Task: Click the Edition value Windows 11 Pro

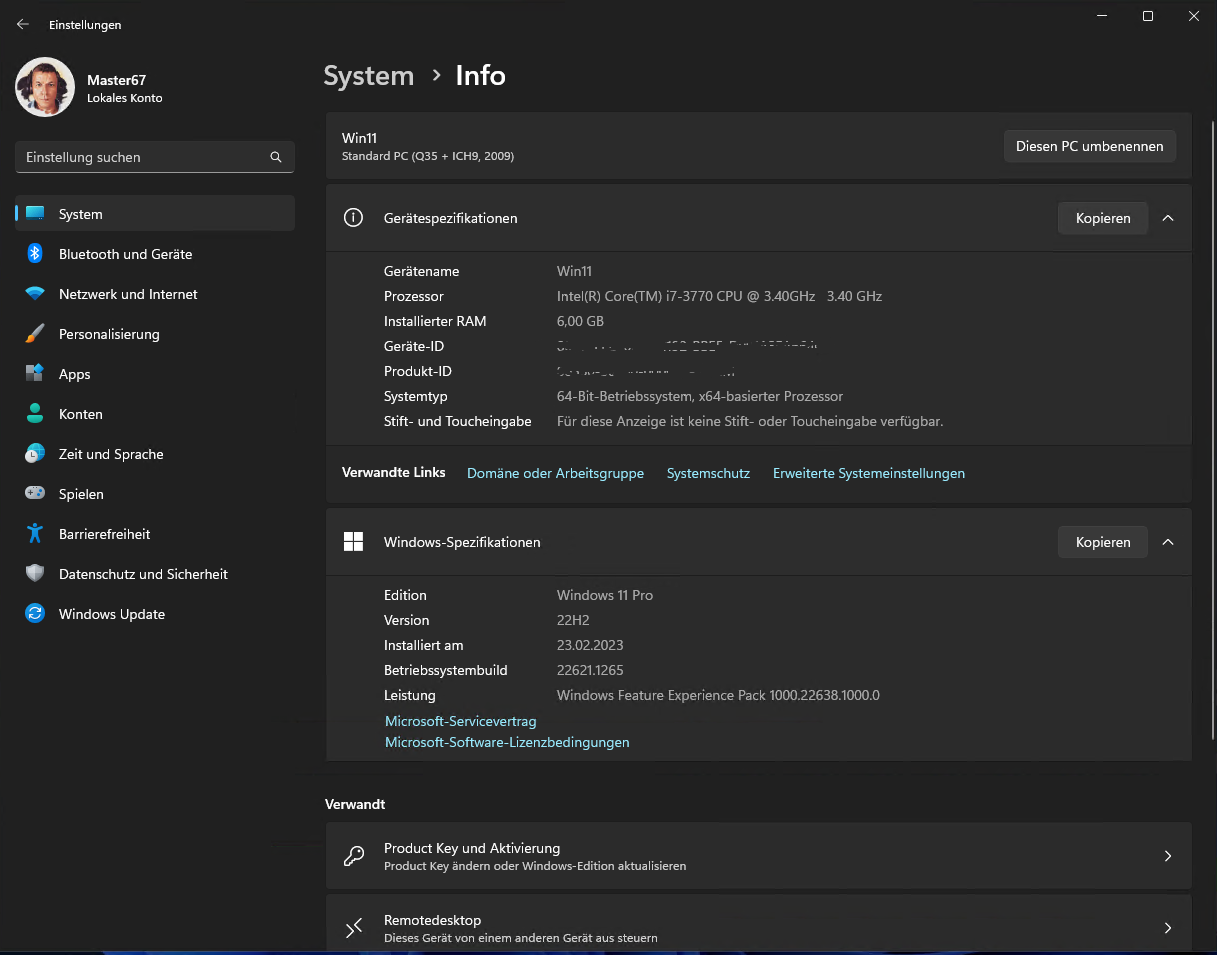Action: pyautogui.click(x=605, y=595)
